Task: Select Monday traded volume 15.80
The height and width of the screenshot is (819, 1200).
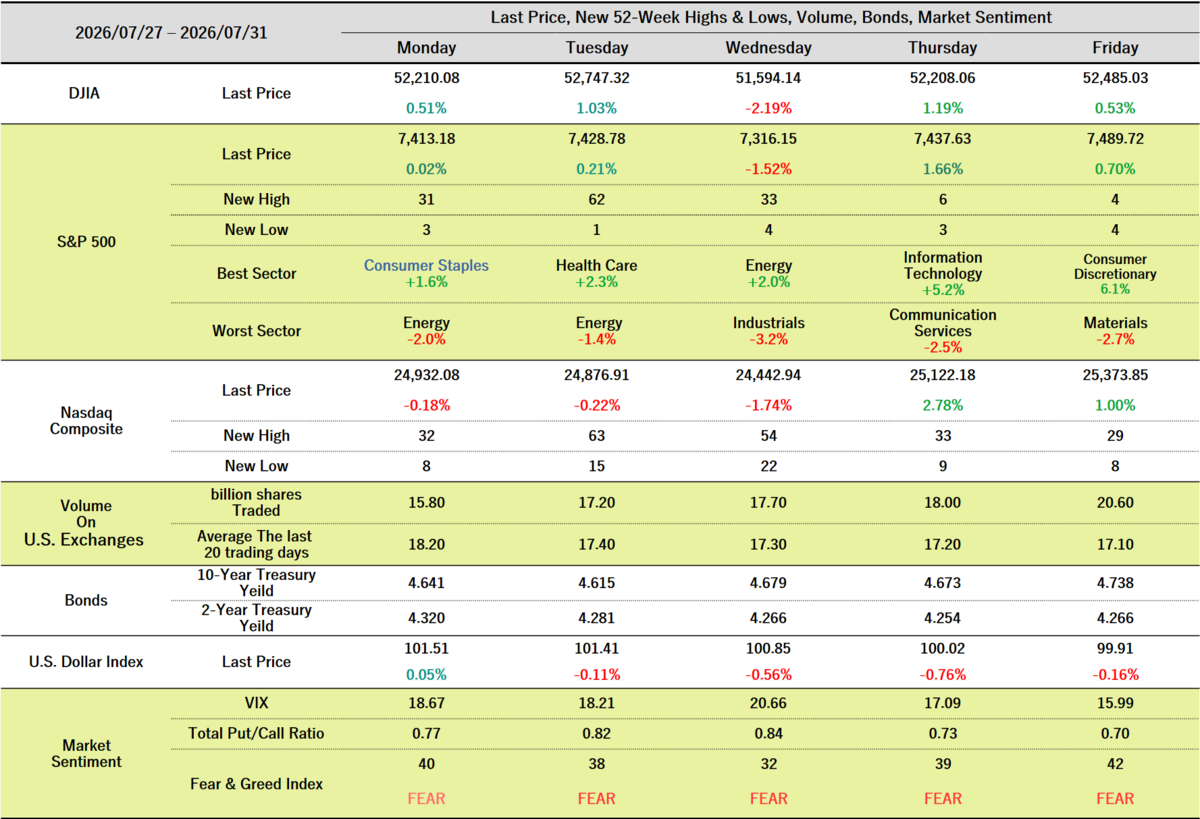Action: tap(427, 502)
